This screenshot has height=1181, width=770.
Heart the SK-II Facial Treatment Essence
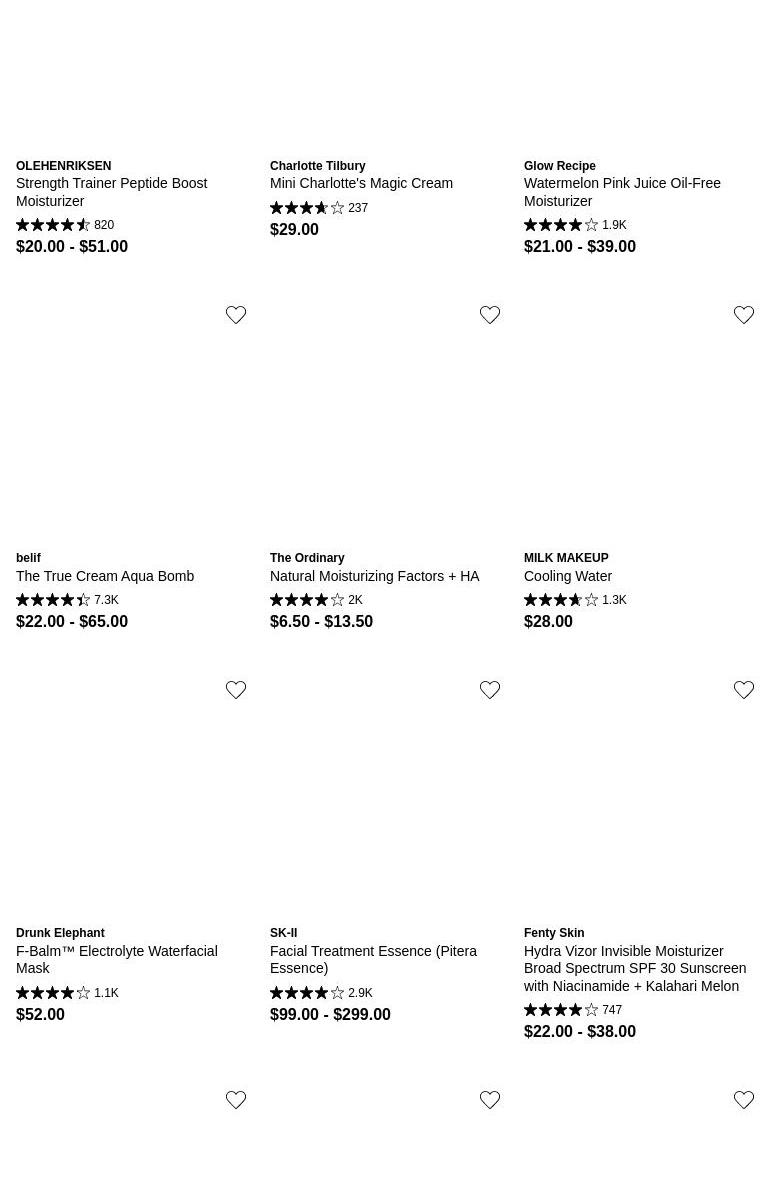pos(490,690)
